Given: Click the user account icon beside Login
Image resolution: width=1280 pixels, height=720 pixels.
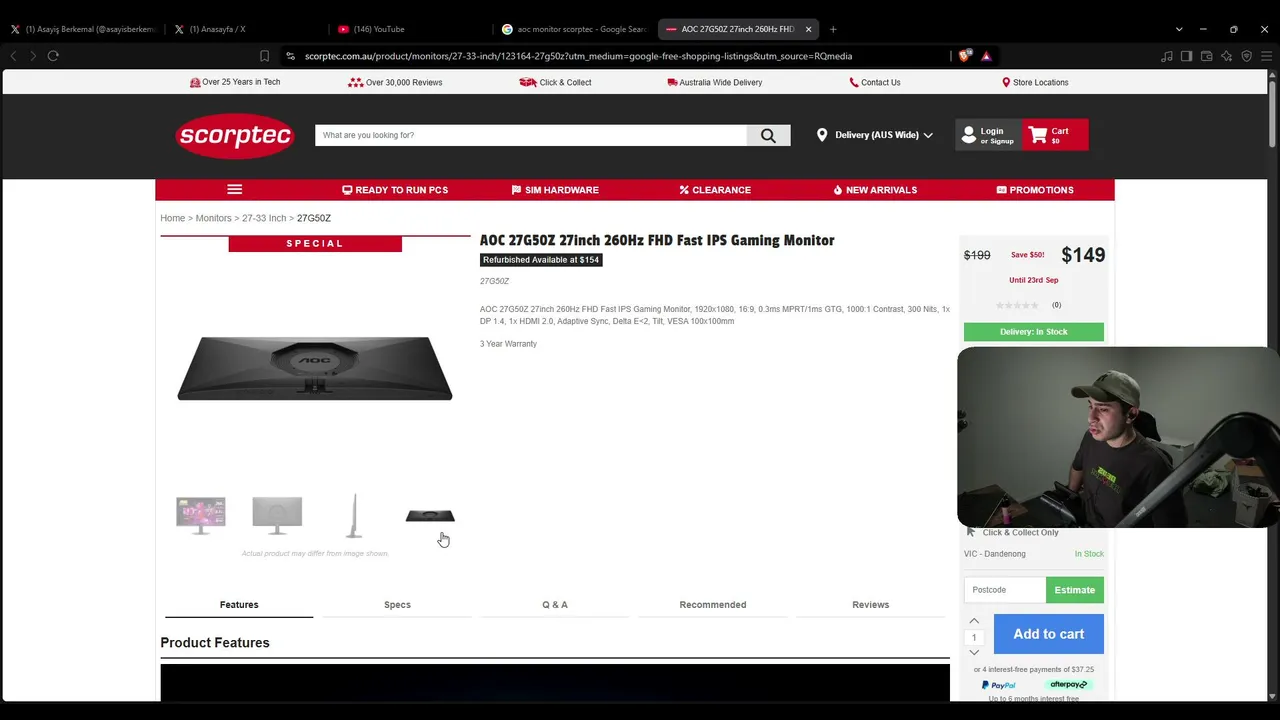Looking at the screenshot, I should pyautogui.click(x=968, y=134).
